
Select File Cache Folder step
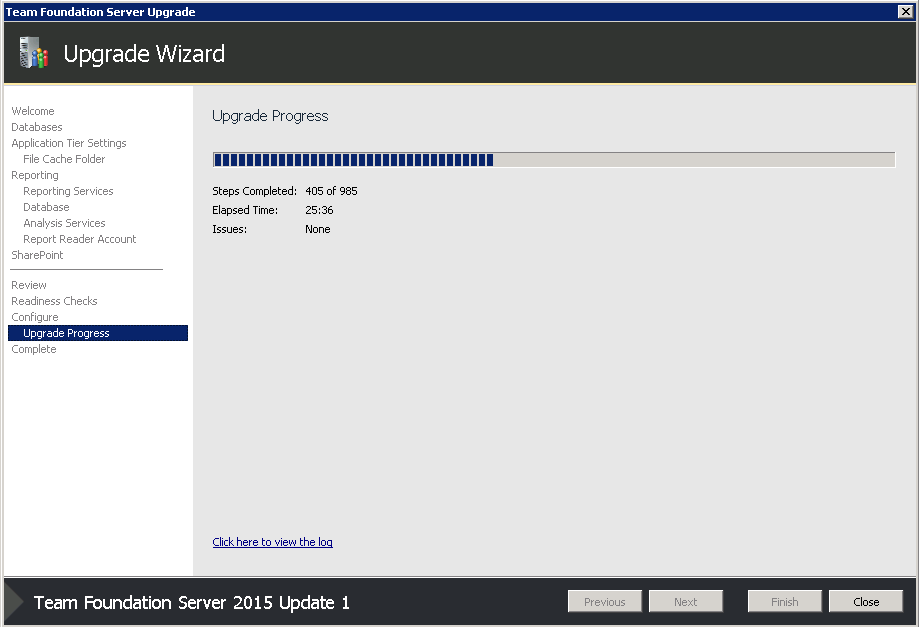pos(64,159)
